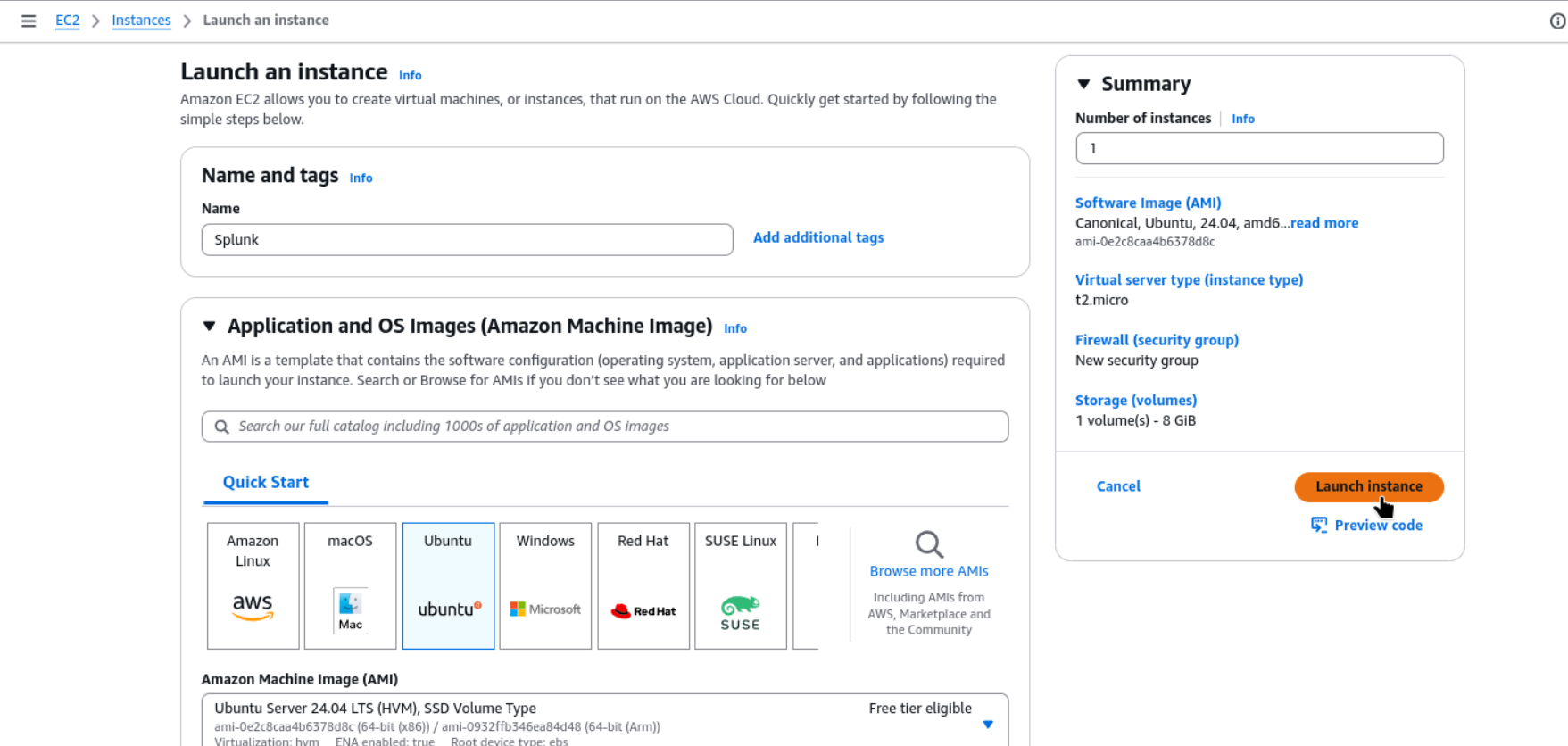
Task: Select the SUSE Linux AMI tile
Action: tap(740, 585)
